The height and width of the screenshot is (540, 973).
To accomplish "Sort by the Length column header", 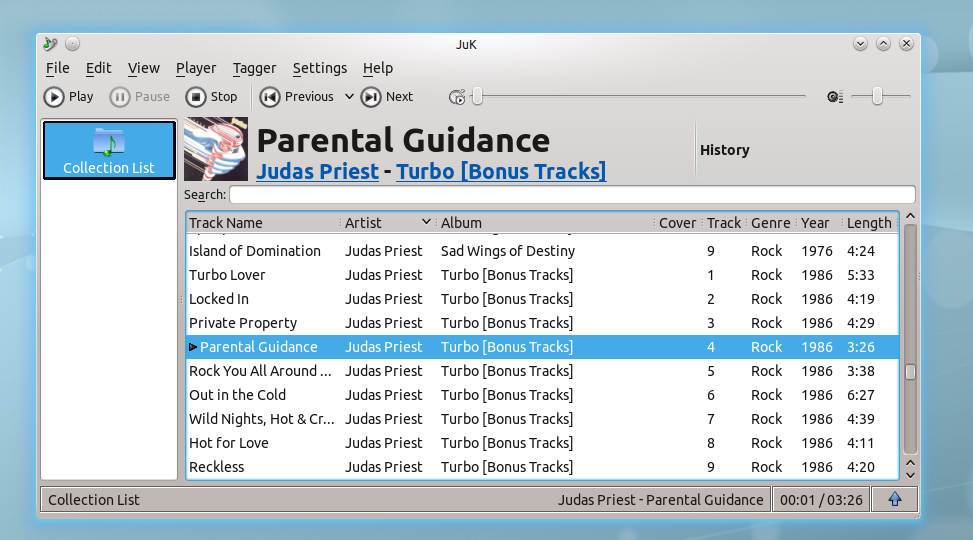I will coord(870,223).
